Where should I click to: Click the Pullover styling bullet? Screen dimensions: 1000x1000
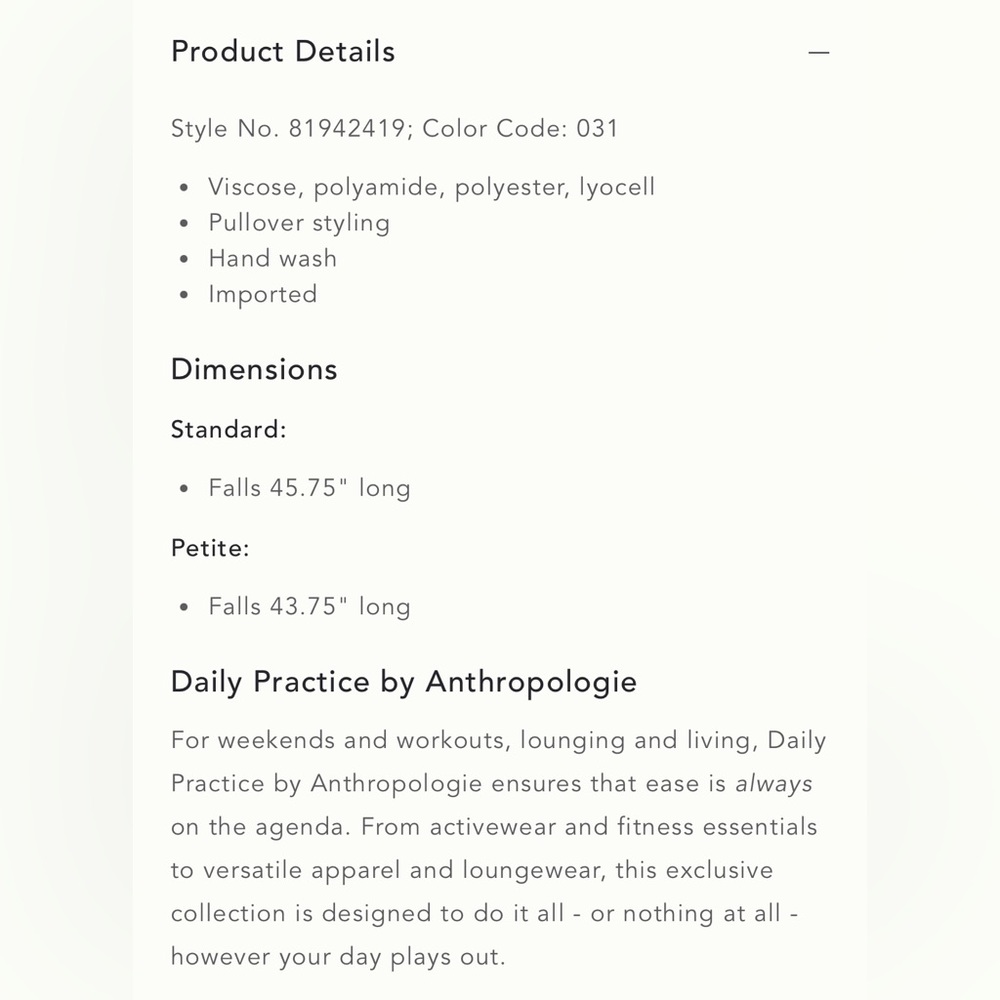[x=299, y=223]
